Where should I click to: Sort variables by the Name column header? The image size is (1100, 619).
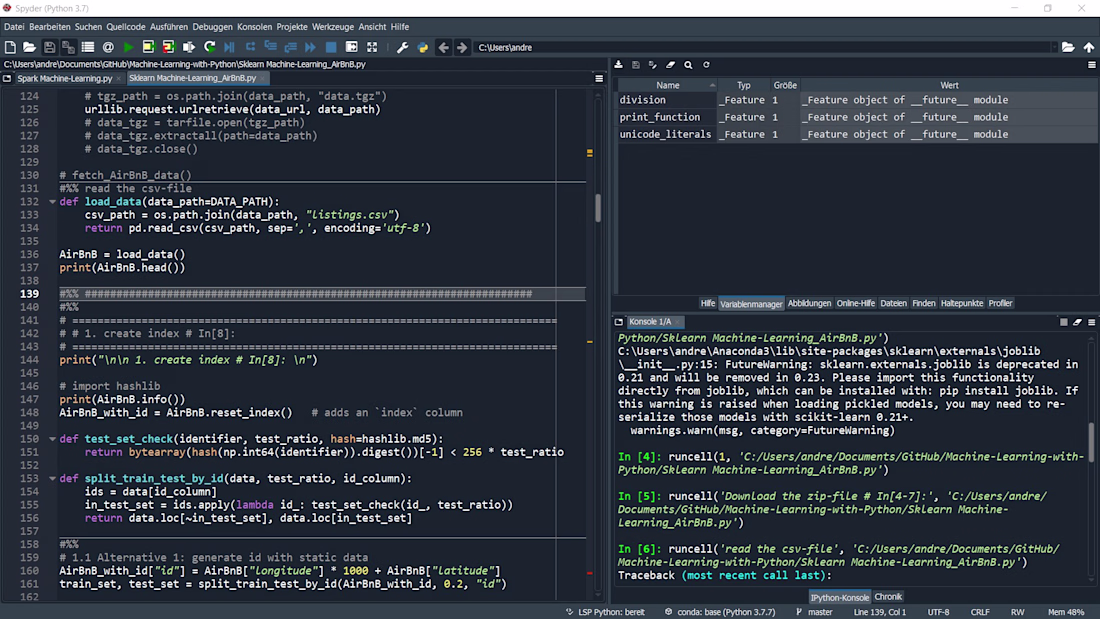click(x=667, y=85)
